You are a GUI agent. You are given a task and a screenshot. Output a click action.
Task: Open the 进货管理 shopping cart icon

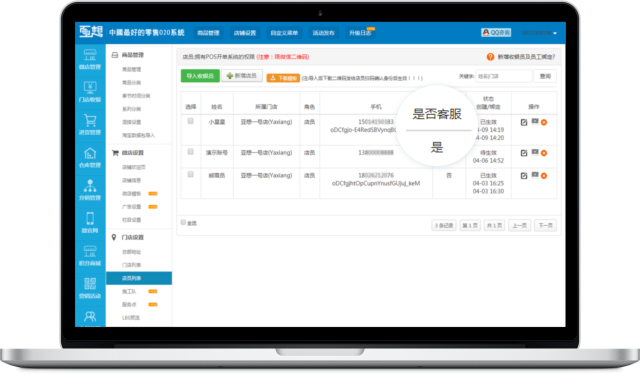tap(90, 125)
